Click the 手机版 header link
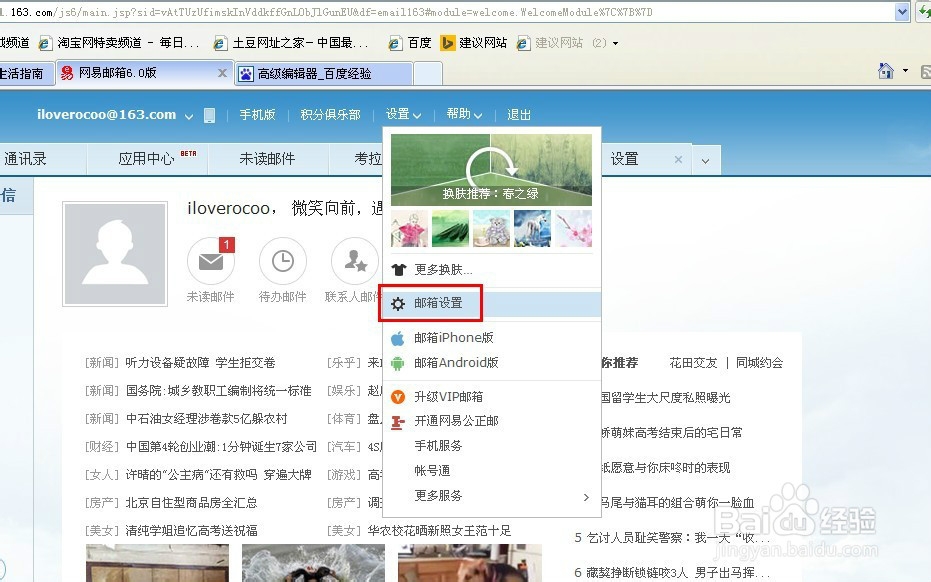The height and width of the screenshot is (582, 931). point(258,115)
